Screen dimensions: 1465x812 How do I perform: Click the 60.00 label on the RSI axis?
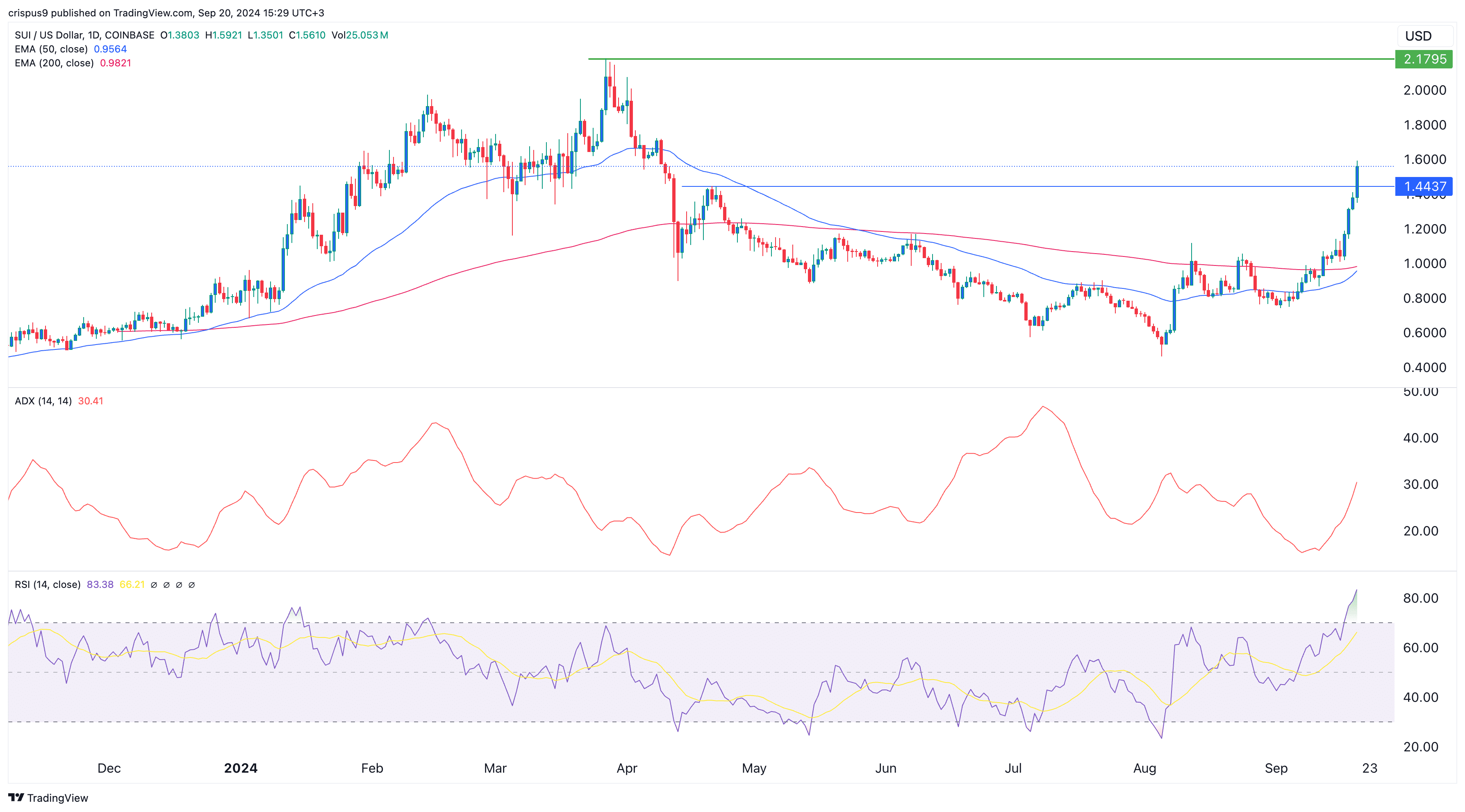click(x=1421, y=647)
